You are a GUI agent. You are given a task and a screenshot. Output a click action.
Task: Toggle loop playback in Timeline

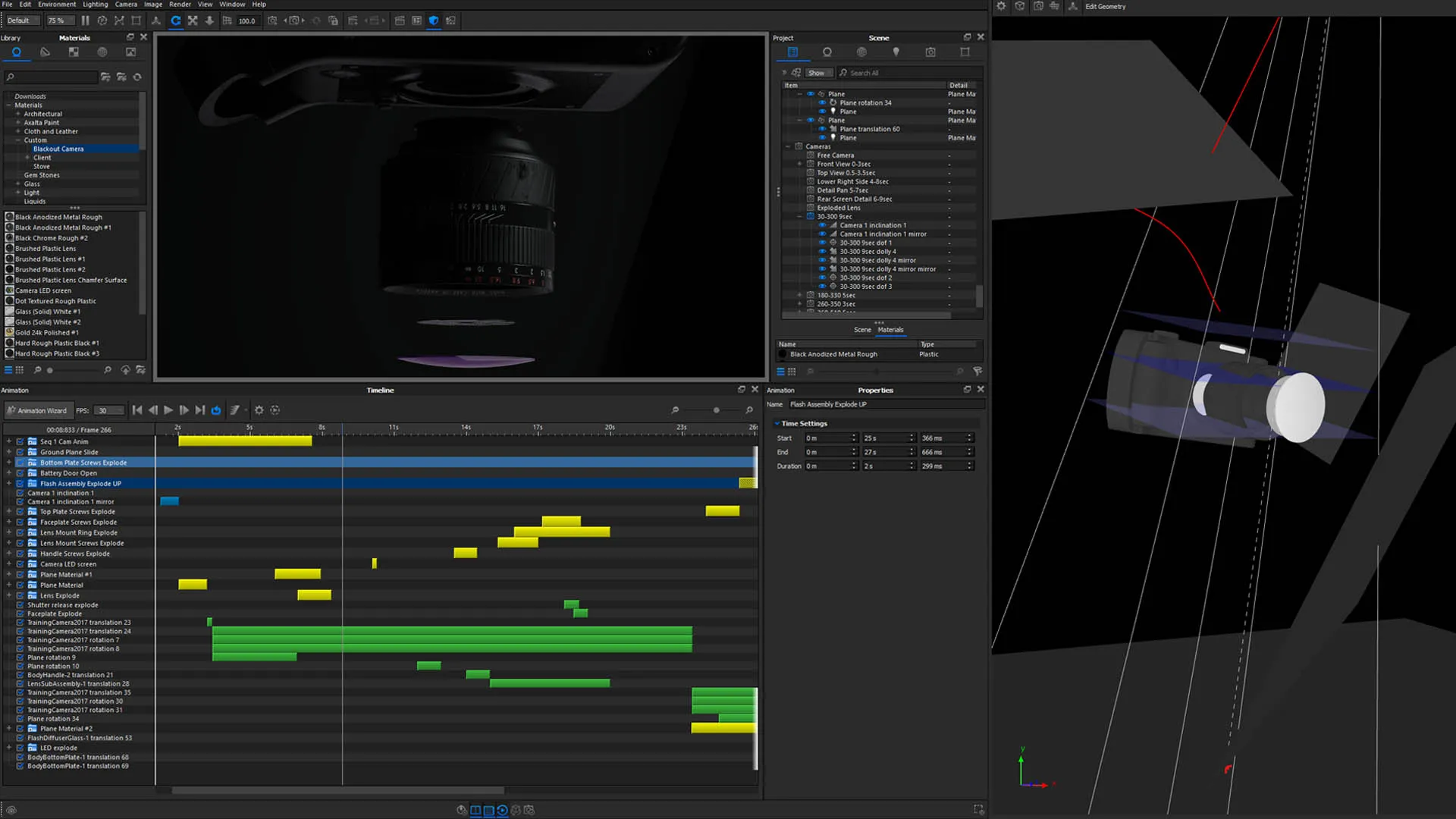216,410
